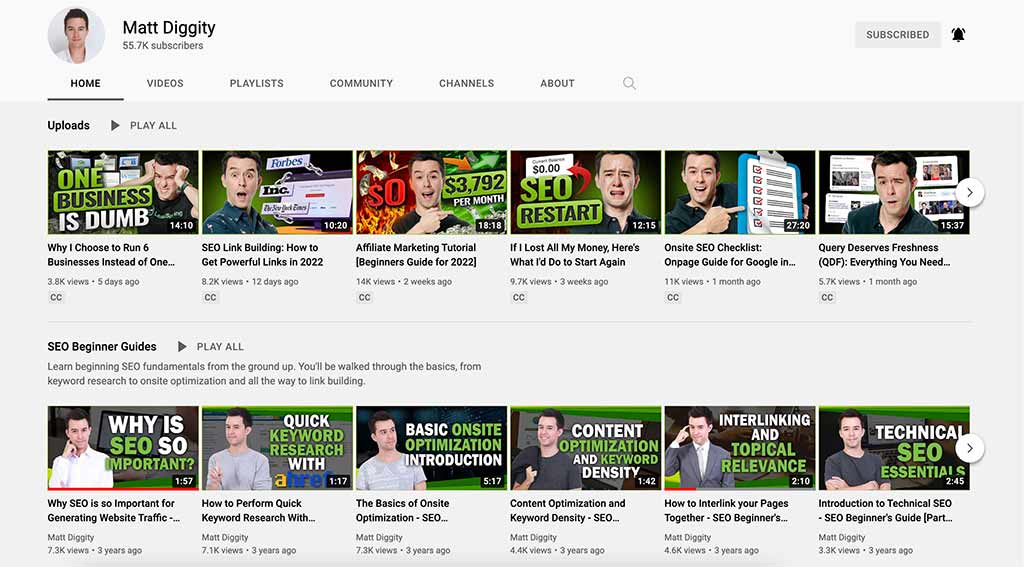Viewport: 1024px width, 567px height.
Task: Open the channel search magnifier icon
Action: pyautogui.click(x=629, y=83)
